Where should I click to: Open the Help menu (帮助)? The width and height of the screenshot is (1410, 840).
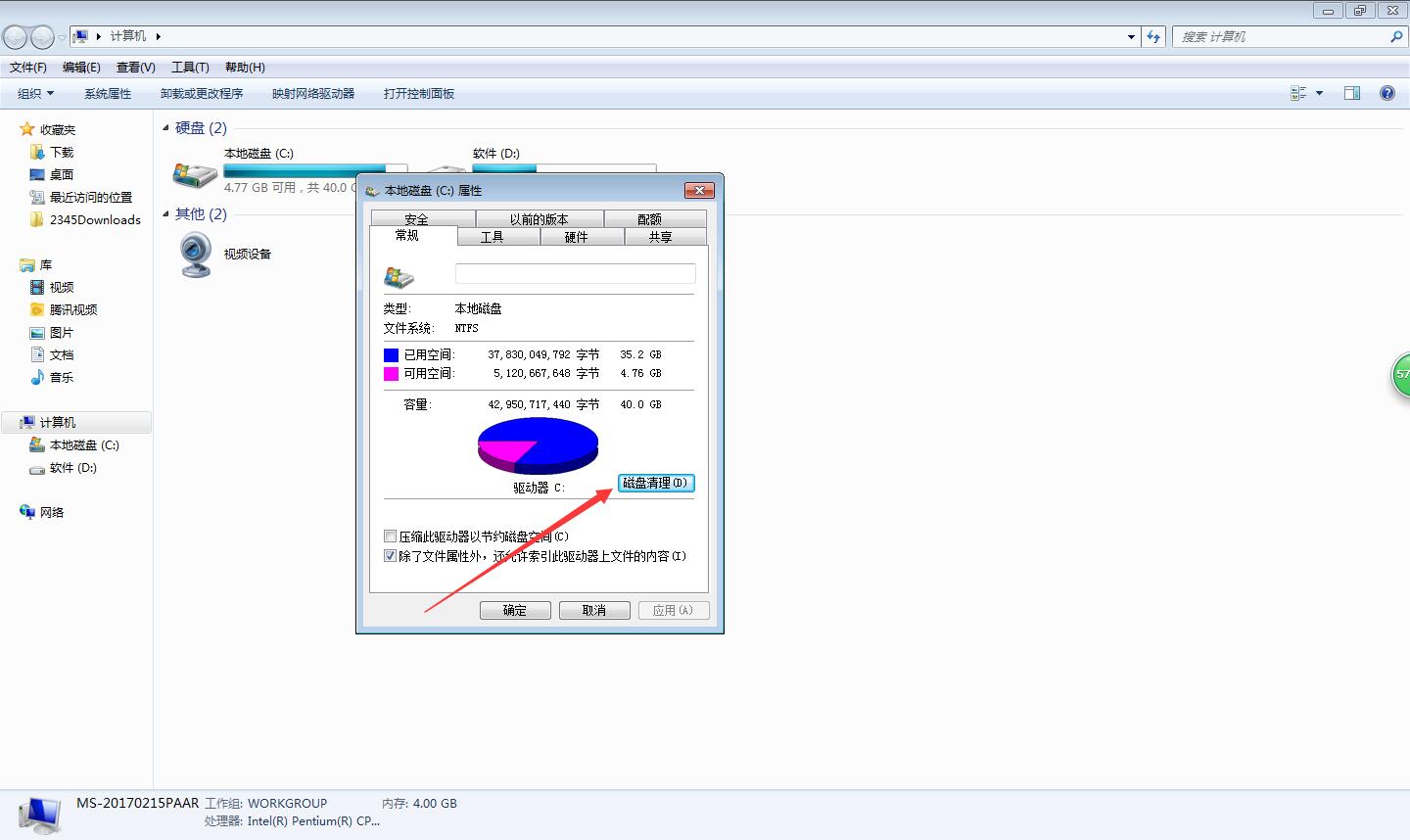(x=245, y=68)
